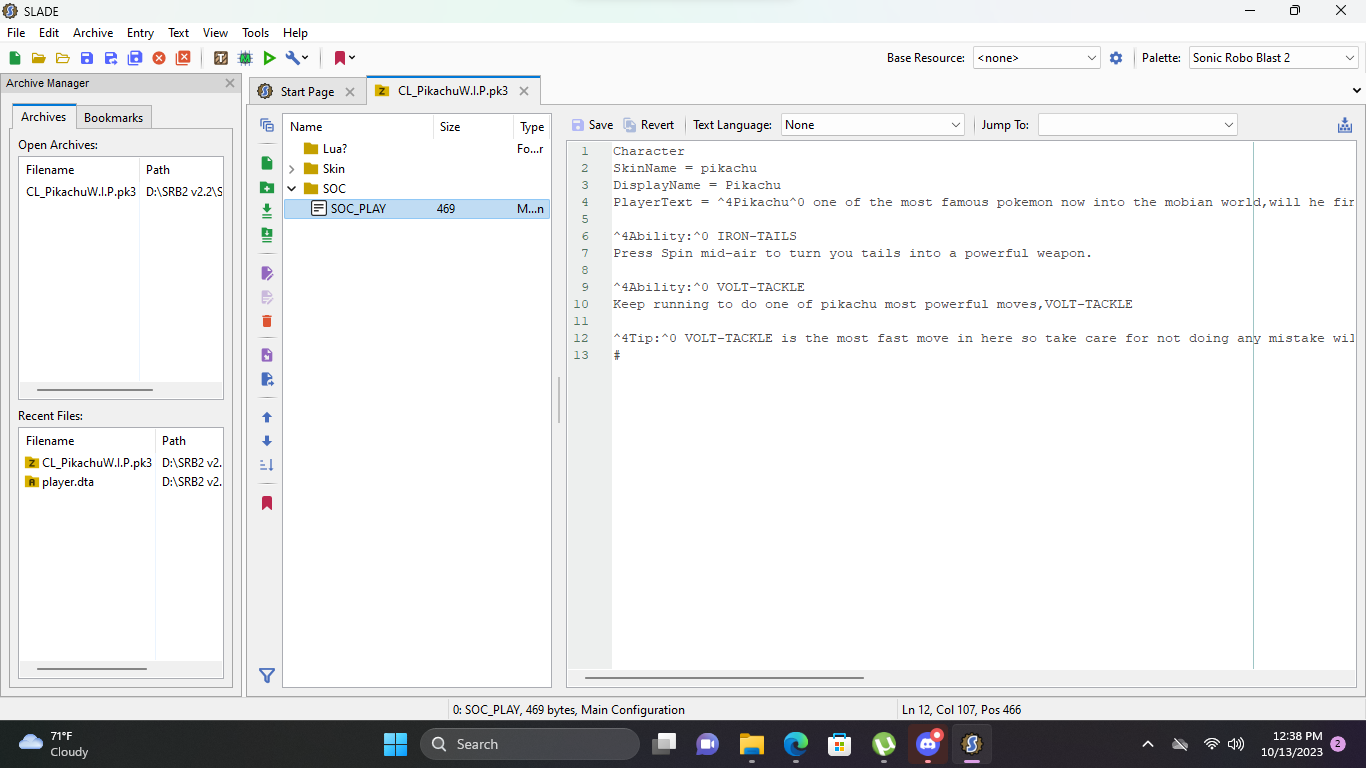Save the text entry changes

(x=592, y=125)
